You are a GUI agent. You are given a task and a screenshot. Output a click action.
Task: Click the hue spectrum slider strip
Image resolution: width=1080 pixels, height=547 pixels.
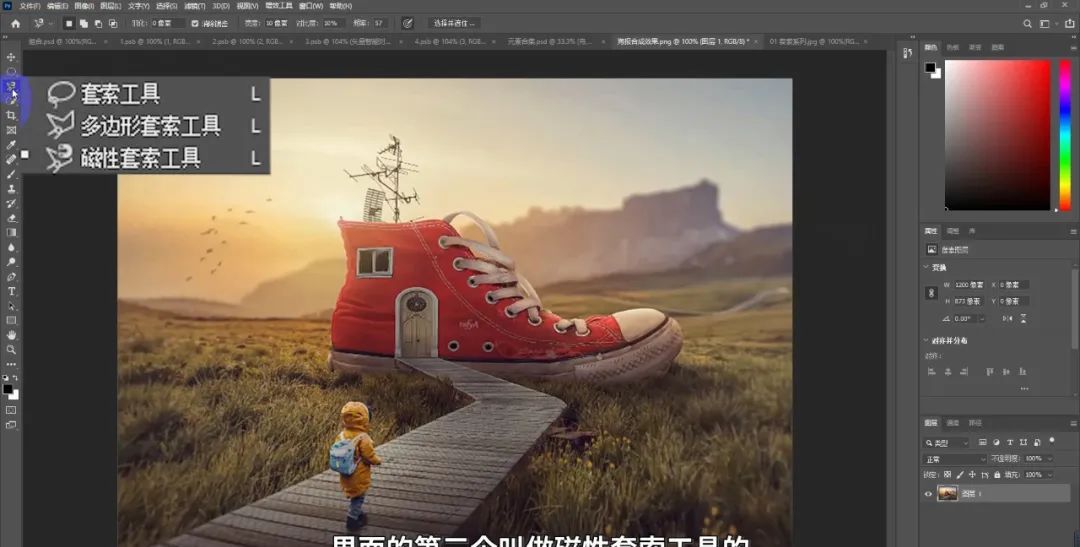point(1064,135)
